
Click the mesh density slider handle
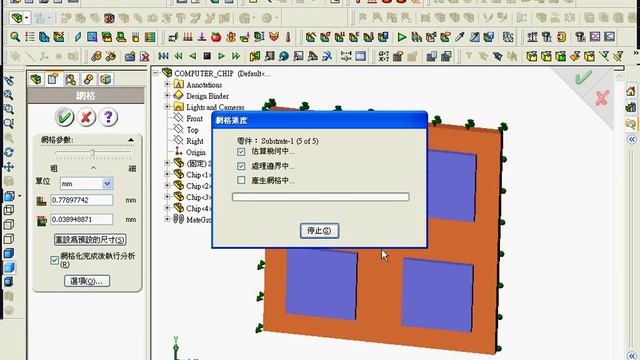click(93, 153)
